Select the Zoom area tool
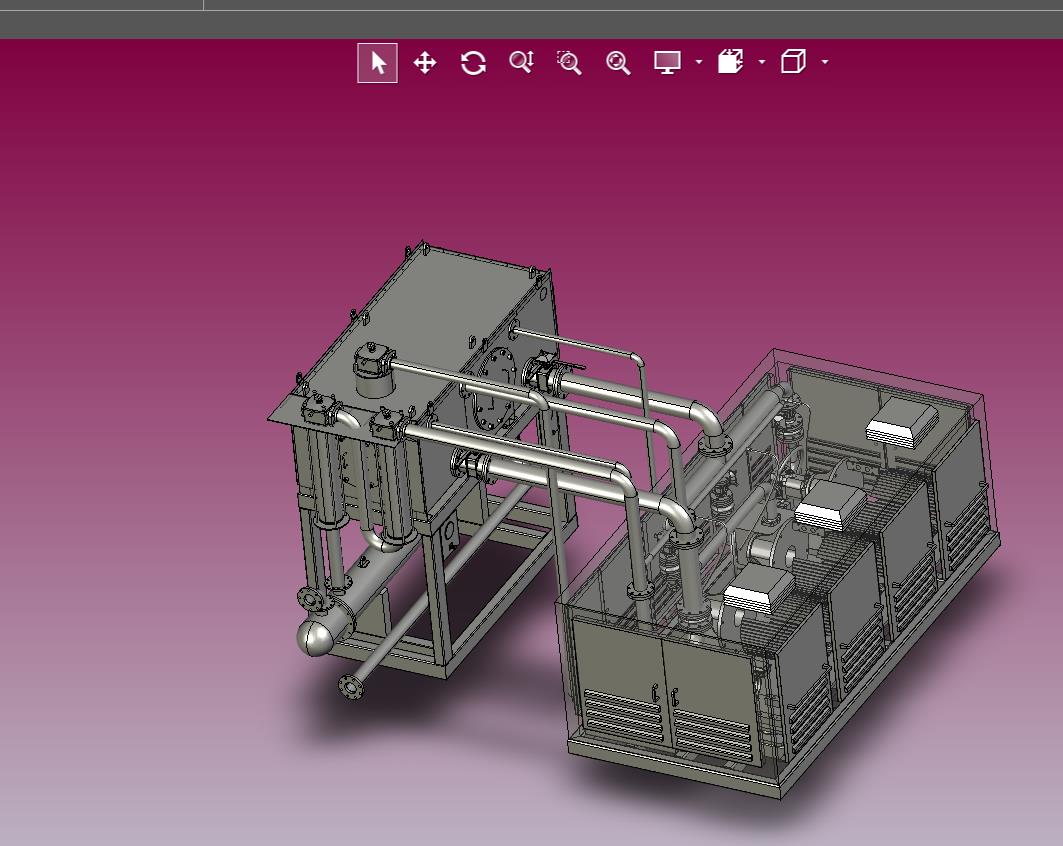 tap(569, 62)
